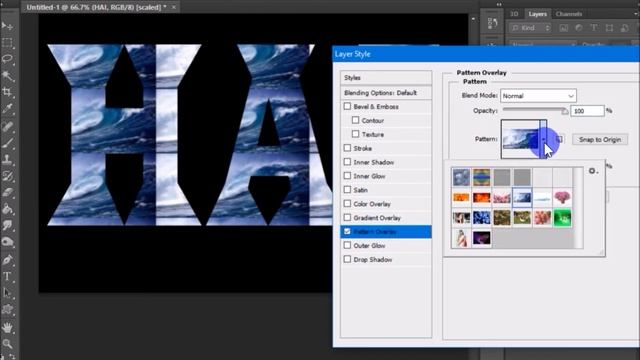Select the Brush tool
This screenshot has height=360, width=640.
(x=7, y=143)
